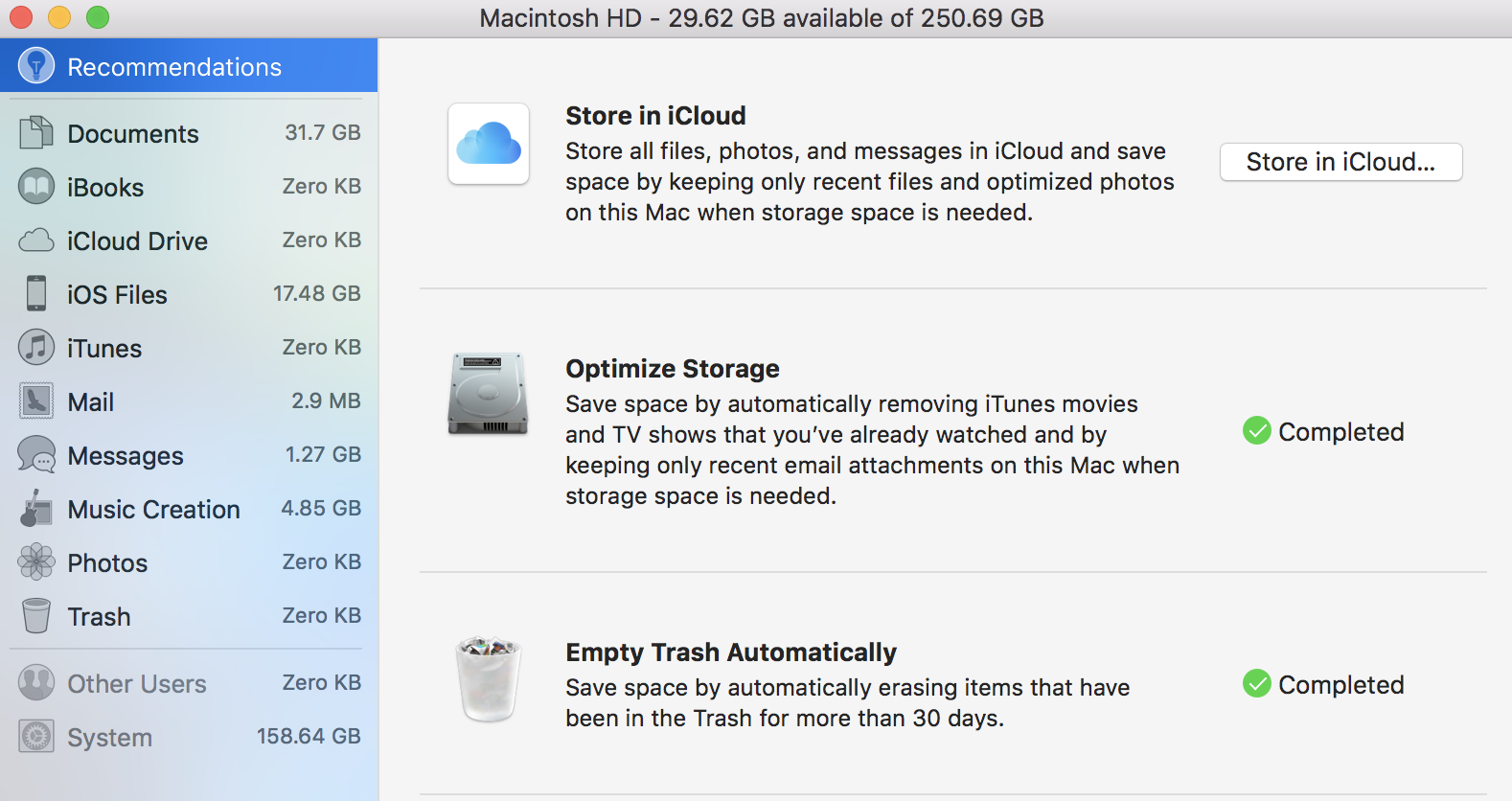This screenshot has width=1512, height=801.
Task: Show the Music Creation category
Action: click(x=189, y=509)
